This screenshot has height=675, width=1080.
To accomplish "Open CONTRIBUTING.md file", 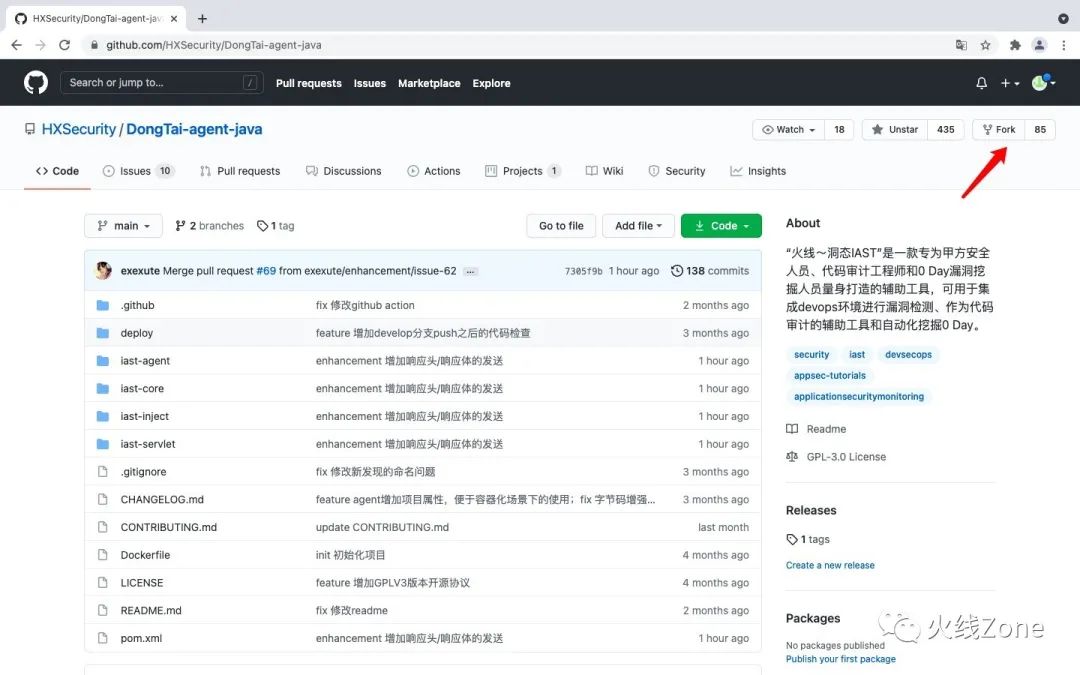I will (x=168, y=527).
